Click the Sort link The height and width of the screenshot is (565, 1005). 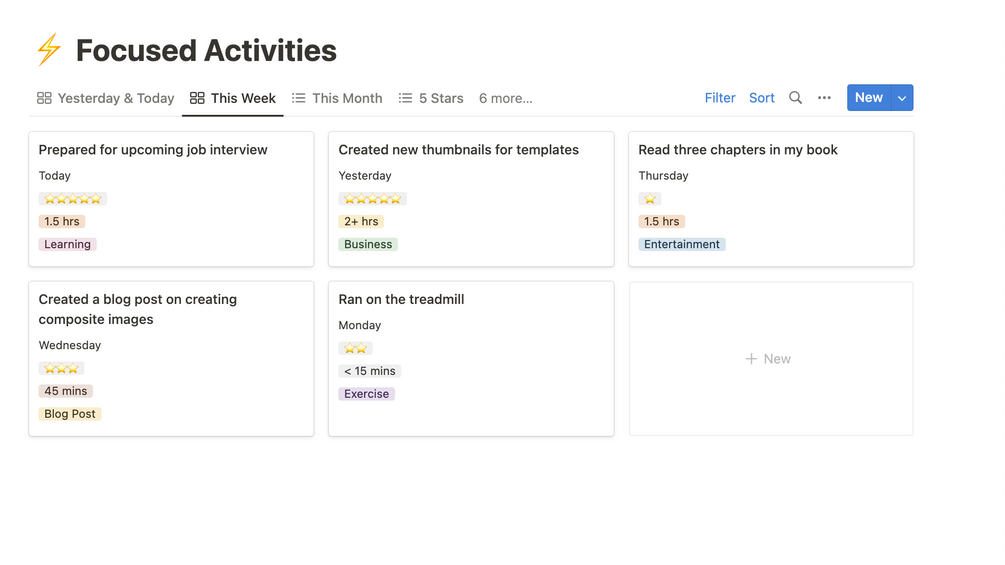click(x=762, y=98)
